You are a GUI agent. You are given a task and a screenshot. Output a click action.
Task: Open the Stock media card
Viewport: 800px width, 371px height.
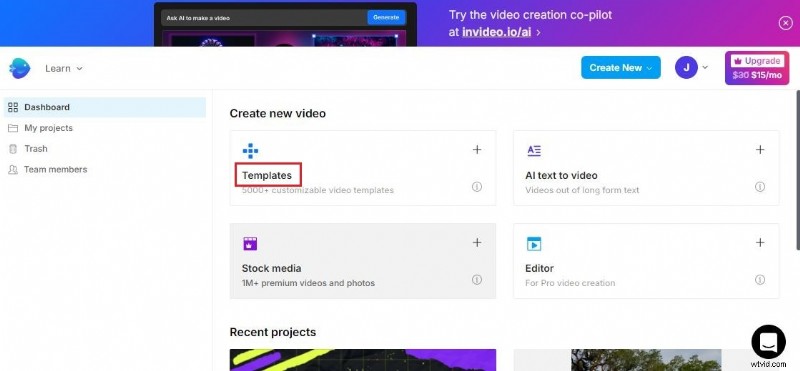(x=363, y=261)
